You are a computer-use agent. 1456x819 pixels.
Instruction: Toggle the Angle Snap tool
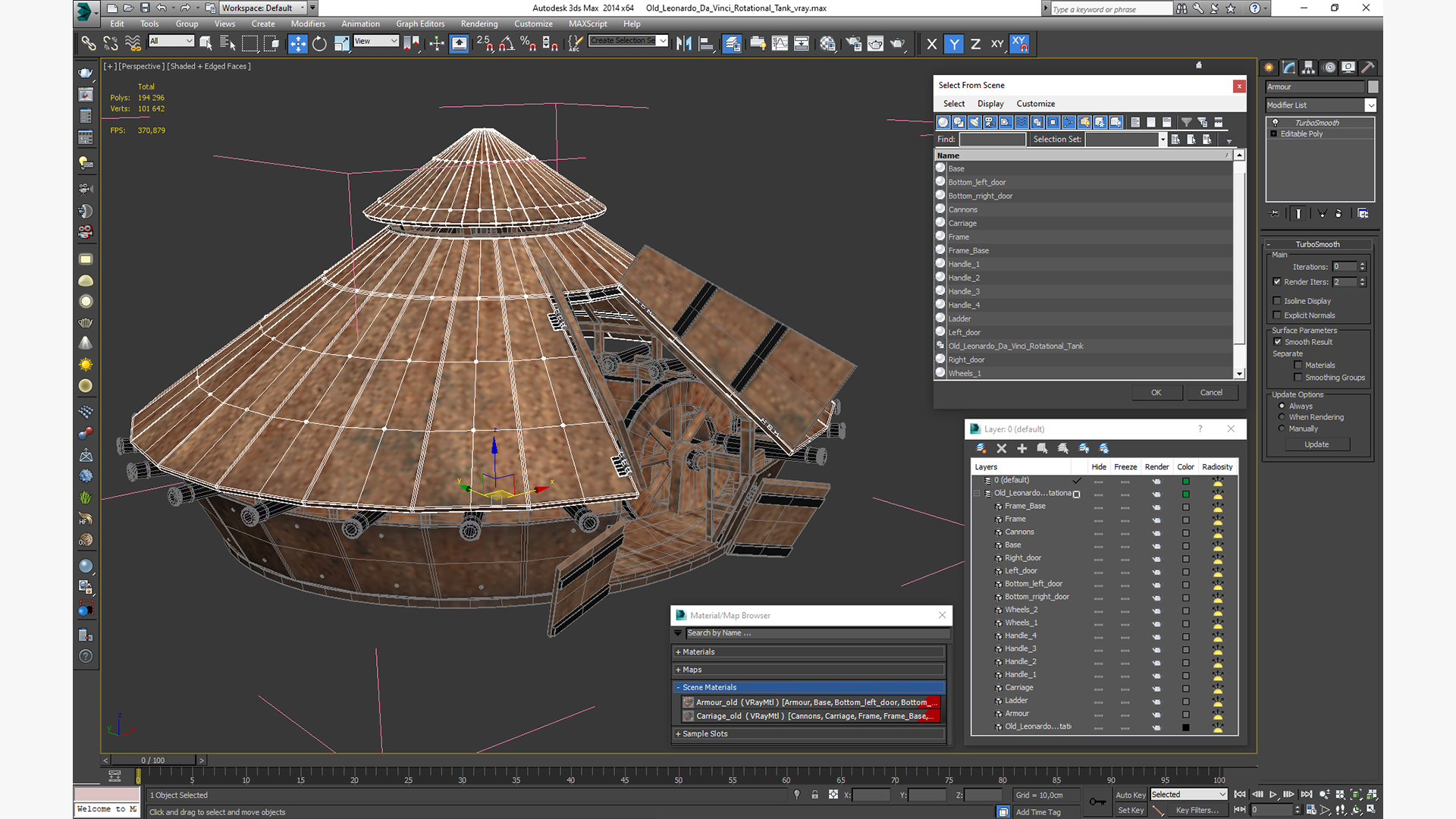pos(507,44)
